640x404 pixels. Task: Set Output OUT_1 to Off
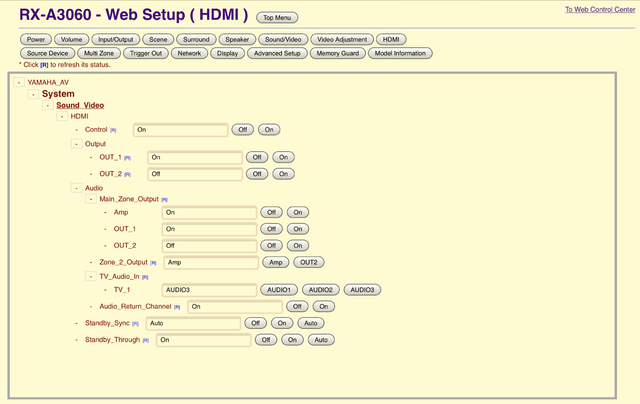257,157
